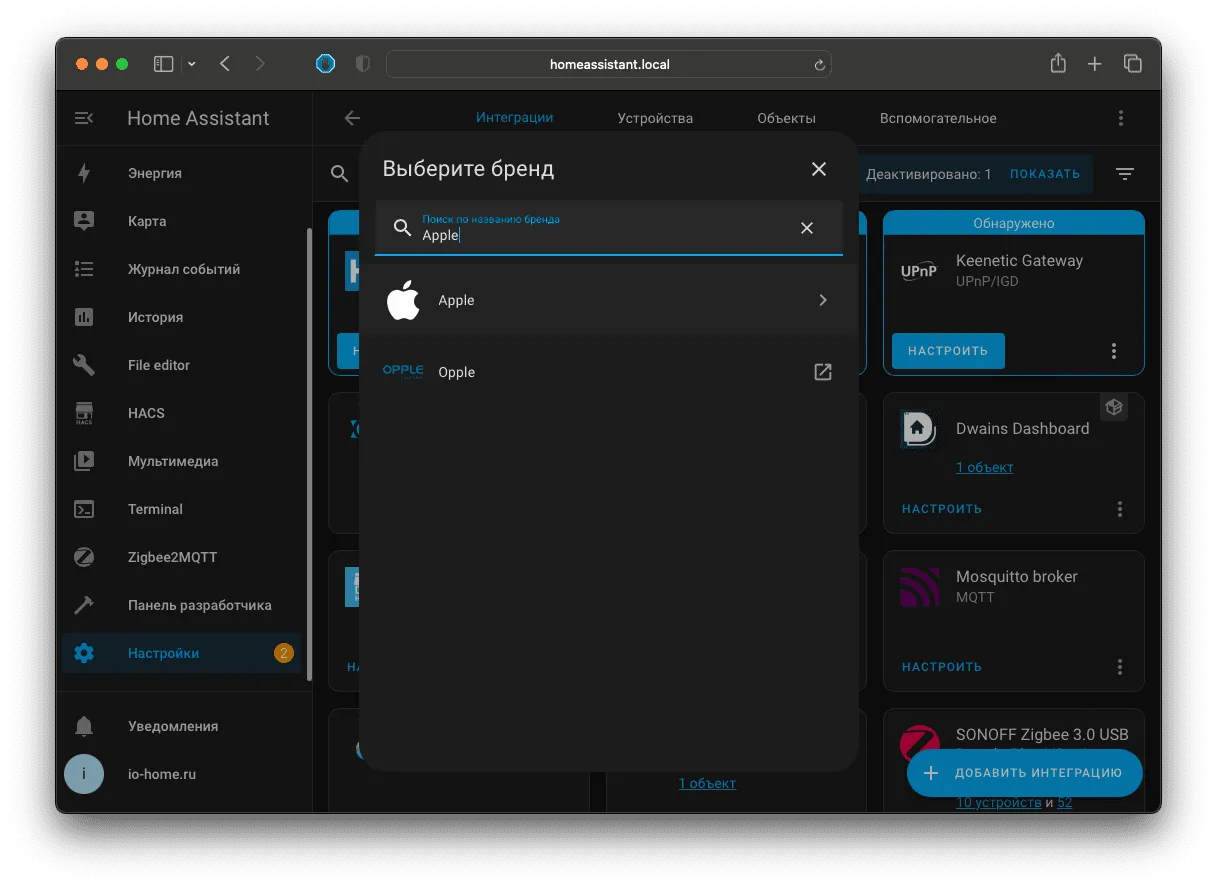Viewport: 1217px width, 887px height.
Task: Open Keenetic Gateway three-dot menu
Action: (1114, 351)
